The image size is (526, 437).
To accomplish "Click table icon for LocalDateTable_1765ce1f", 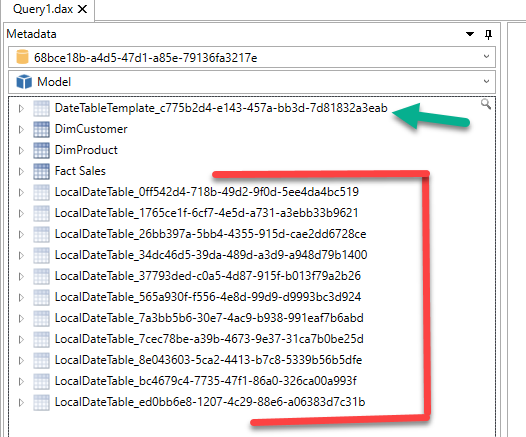I will 42,213.
